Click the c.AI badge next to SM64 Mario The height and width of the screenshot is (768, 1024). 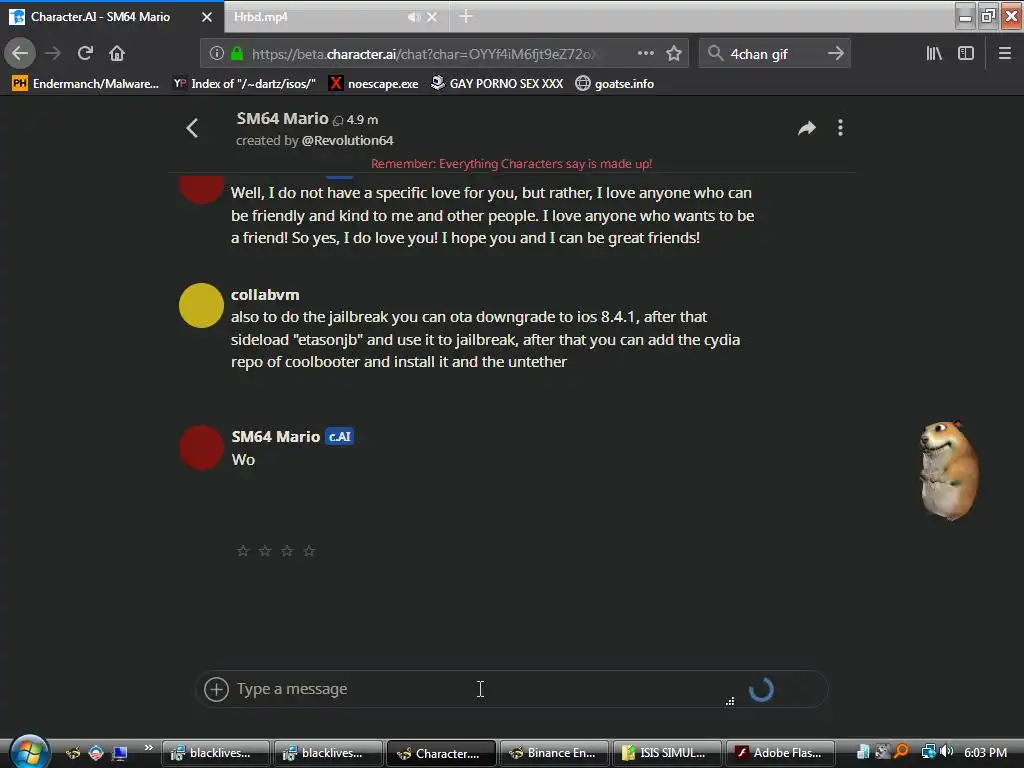pos(340,436)
